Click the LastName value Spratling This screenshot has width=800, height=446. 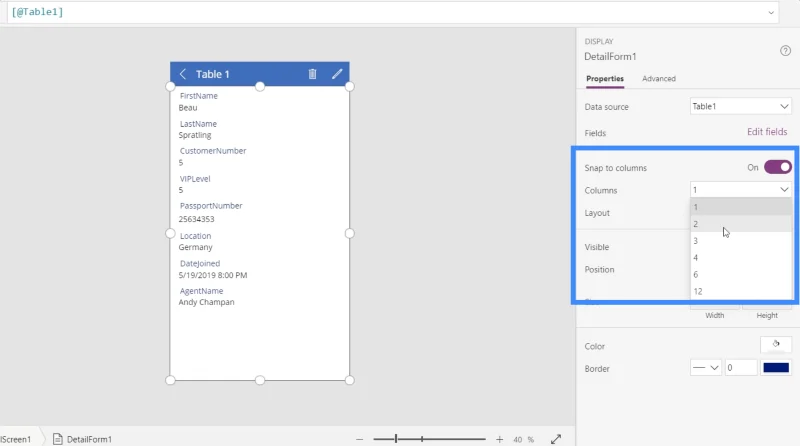click(x=195, y=135)
